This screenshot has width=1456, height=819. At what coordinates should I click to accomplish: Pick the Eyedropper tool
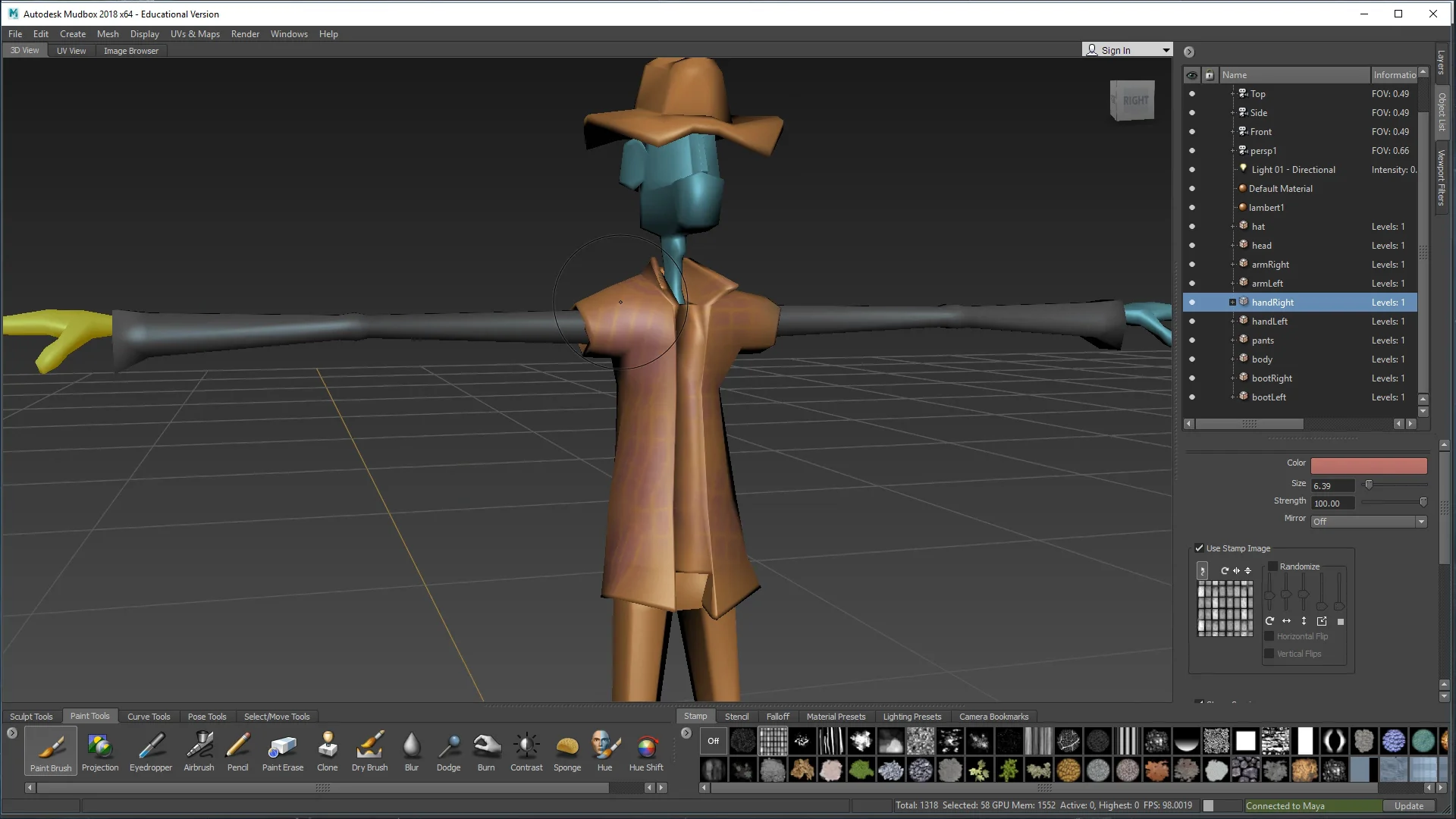click(x=151, y=751)
